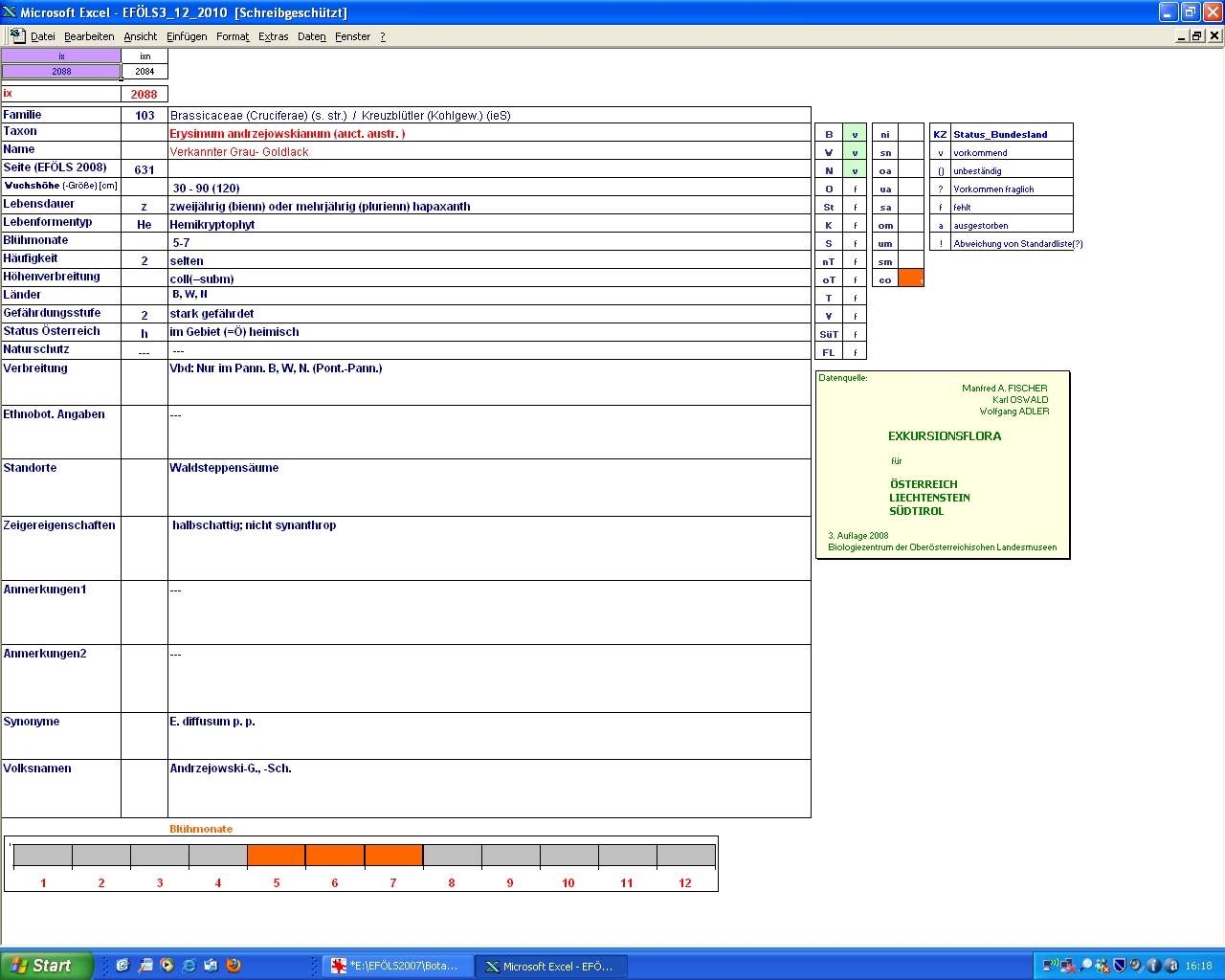1225x980 pixels.
Task: Select the page number cell 631
Action: coord(145,169)
